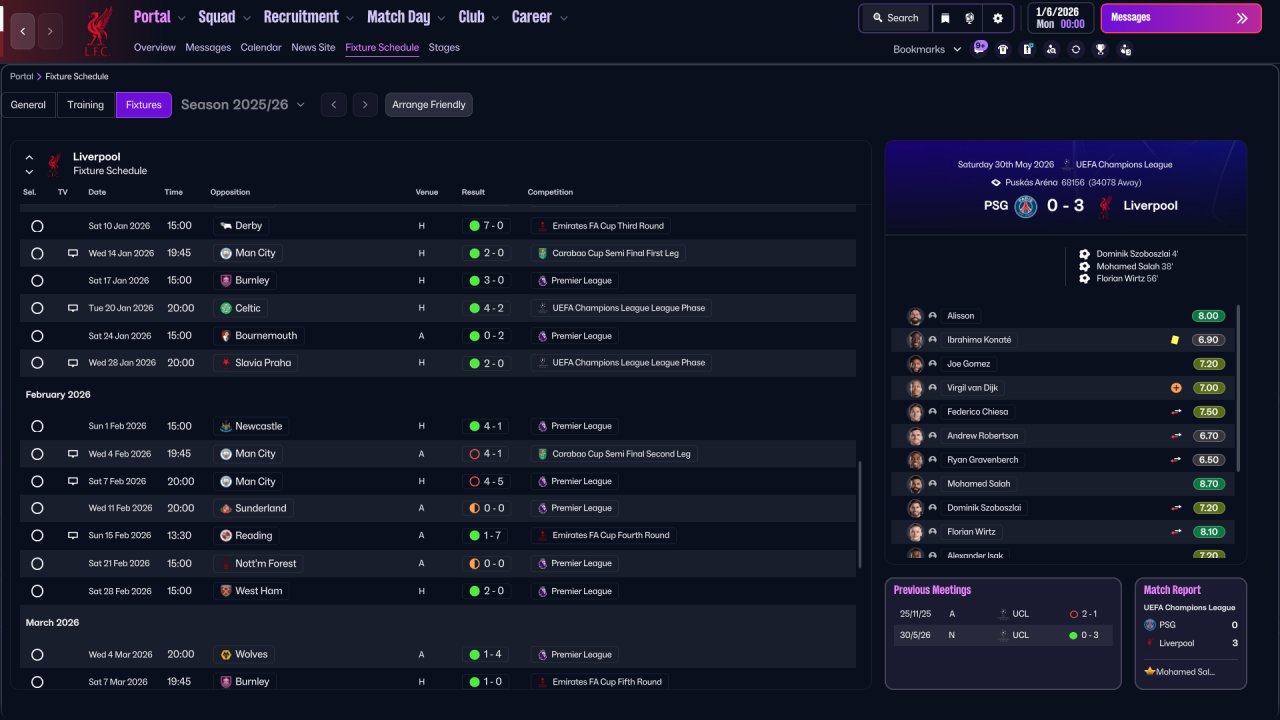Select the radio circle for the Nott'm Forest fixture
Screen dimensions: 1280x720
[37, 564]
